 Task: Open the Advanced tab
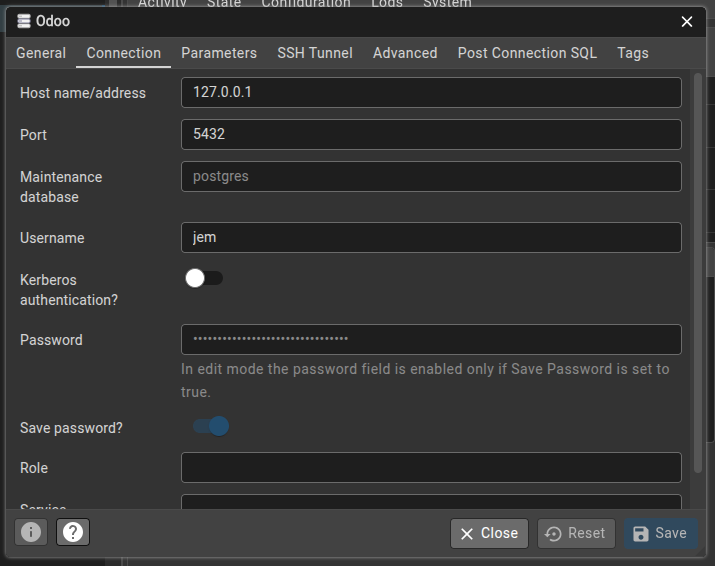[x=405, y=53]
